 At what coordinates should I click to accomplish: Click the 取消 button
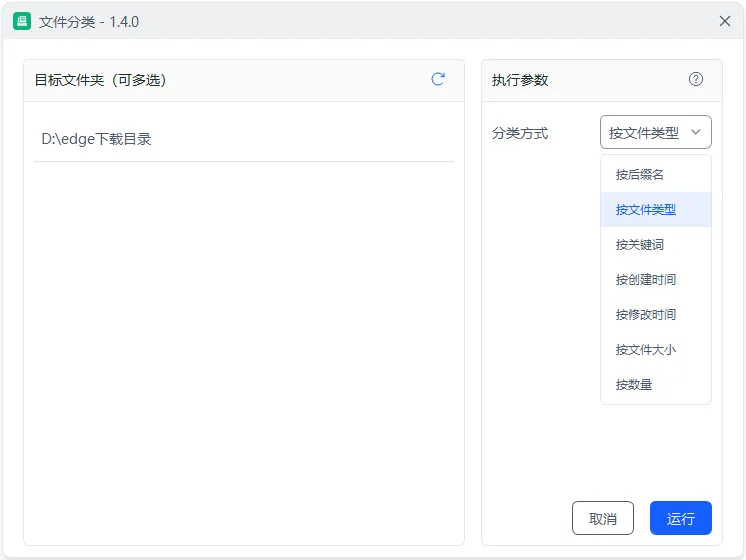click(x=602, y=518)
